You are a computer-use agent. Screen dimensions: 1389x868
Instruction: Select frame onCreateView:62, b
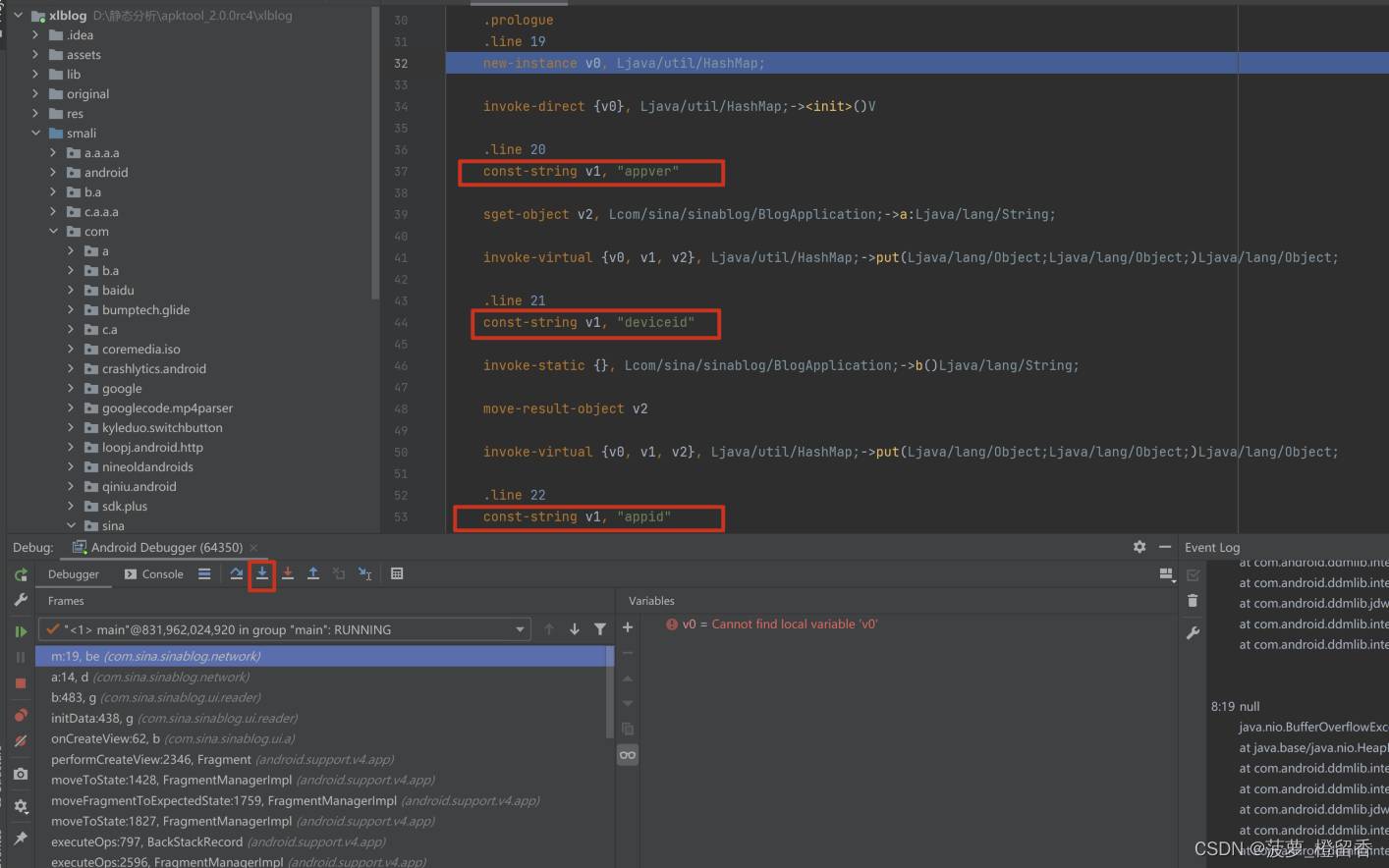point(320,738)
